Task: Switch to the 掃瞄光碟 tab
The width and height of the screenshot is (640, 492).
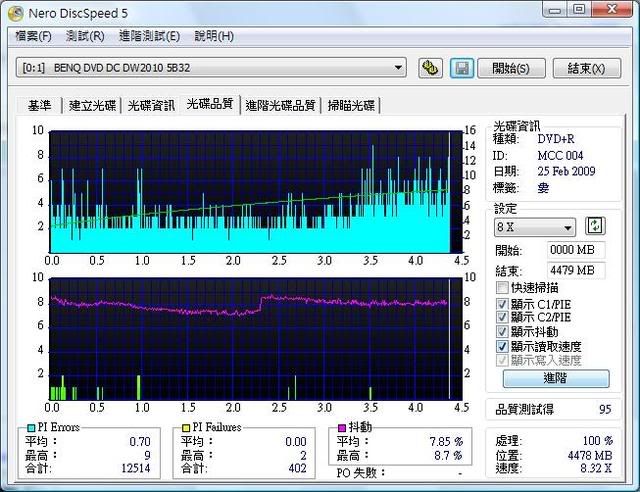Action: point(351,105)
